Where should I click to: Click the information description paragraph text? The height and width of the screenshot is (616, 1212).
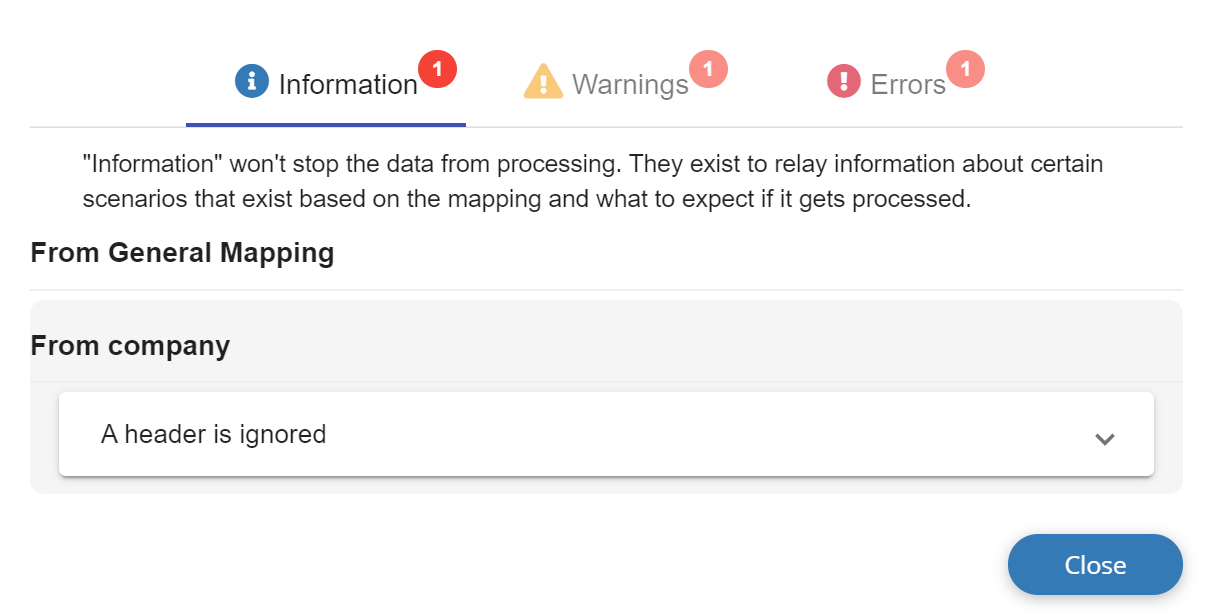[x=592, y=181]
